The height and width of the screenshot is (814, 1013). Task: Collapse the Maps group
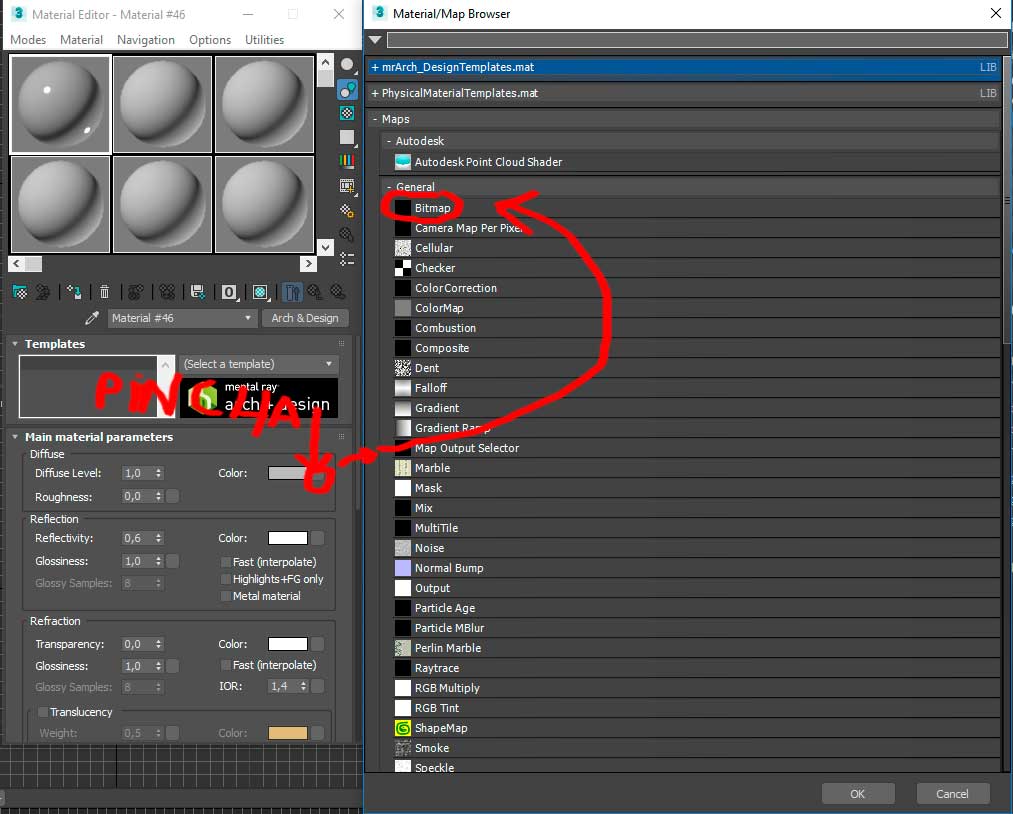click(x=375, y=120)
